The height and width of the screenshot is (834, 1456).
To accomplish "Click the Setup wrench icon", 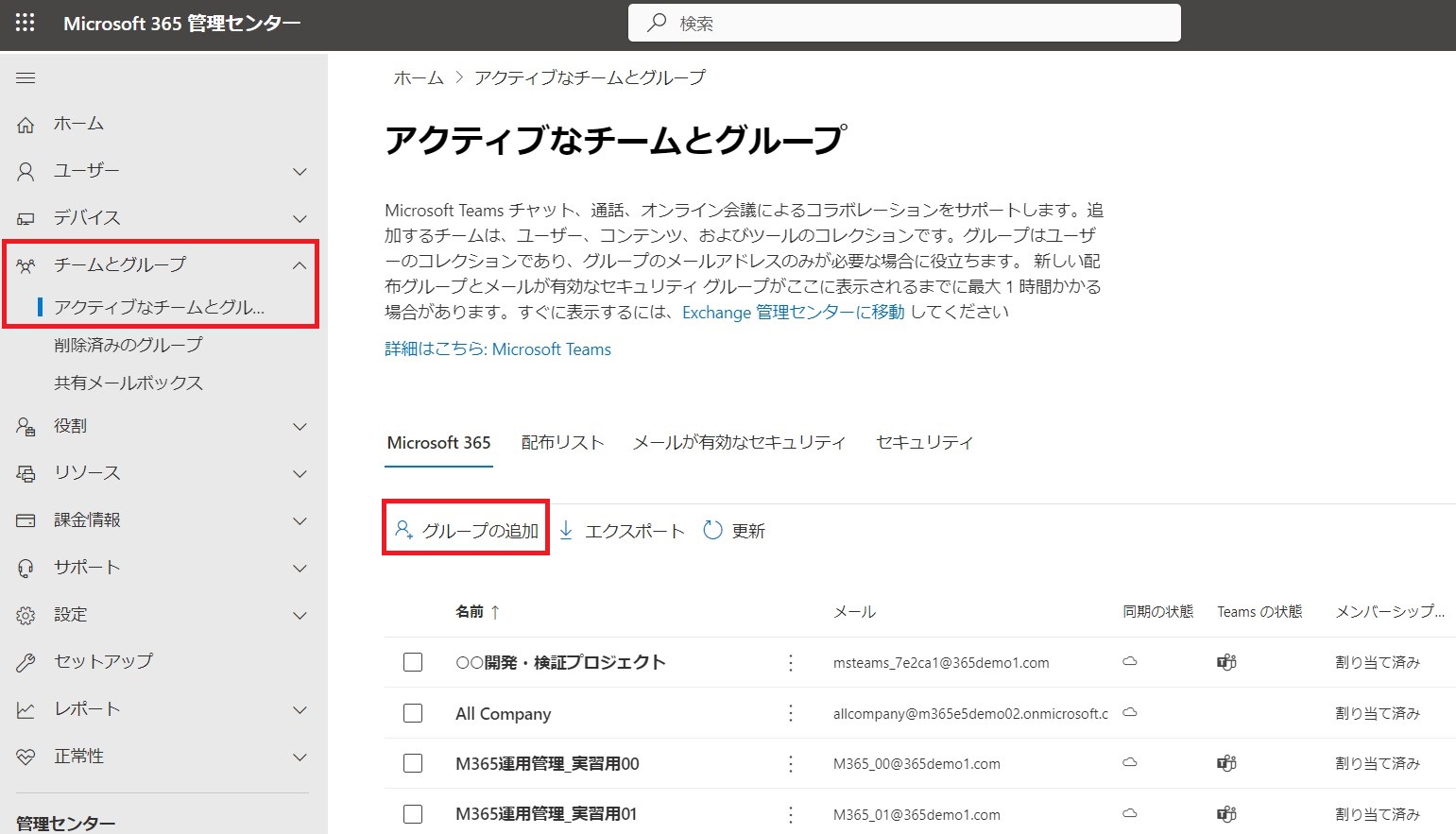I will click(26, 662).
